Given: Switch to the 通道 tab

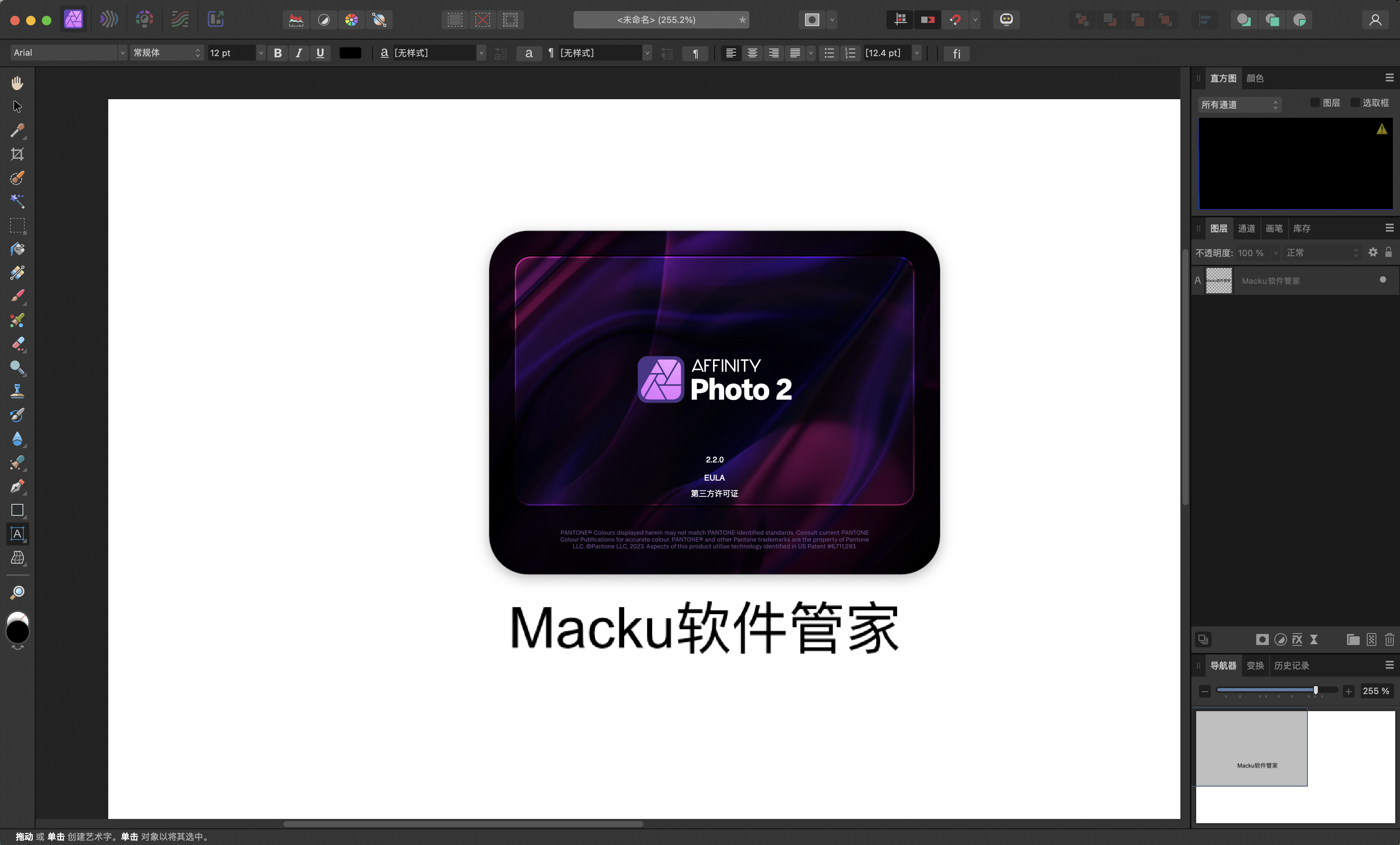Looking at the screenshot, I should [1247, 228].
